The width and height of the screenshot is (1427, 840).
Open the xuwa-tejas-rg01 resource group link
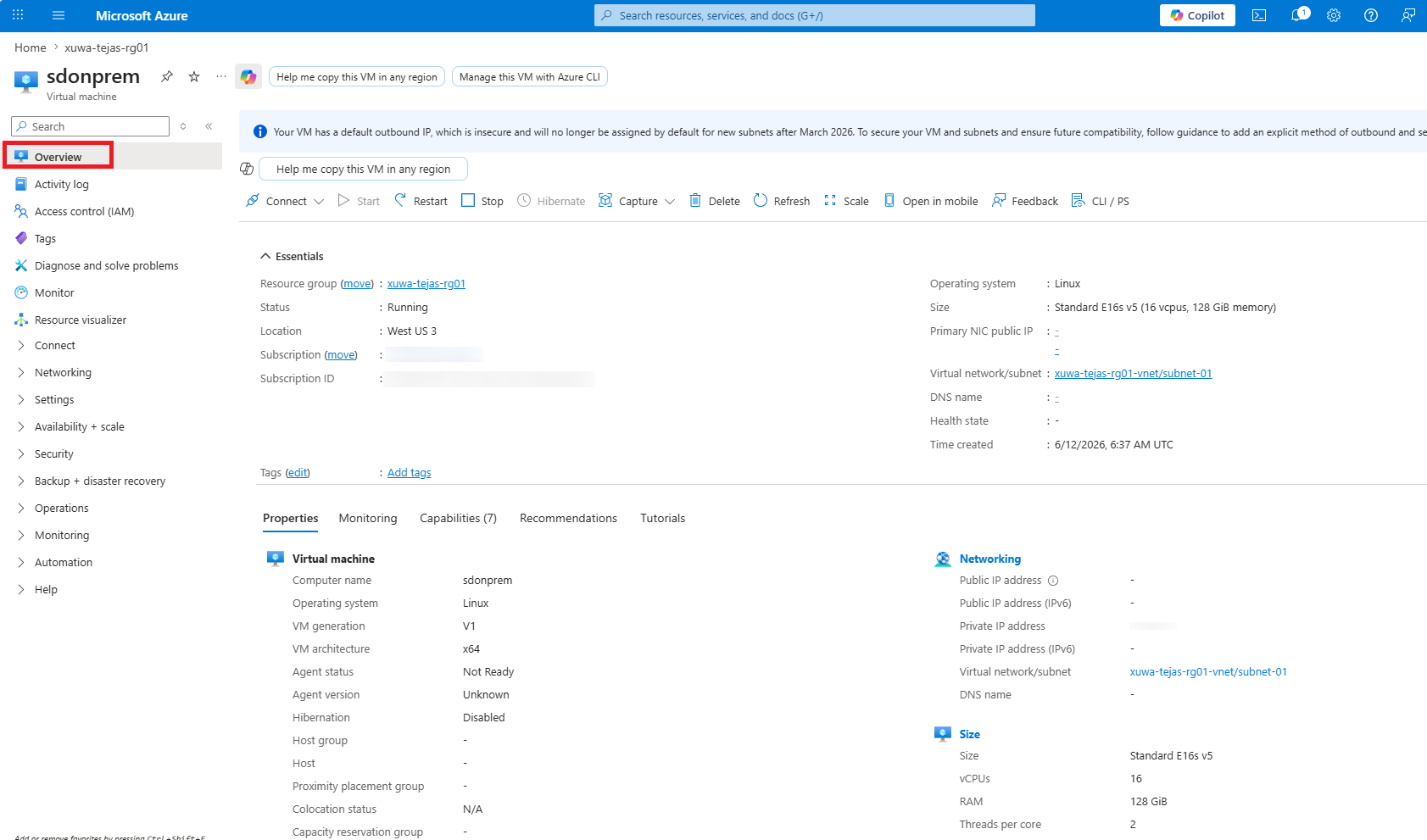click(x=426, y=284)
